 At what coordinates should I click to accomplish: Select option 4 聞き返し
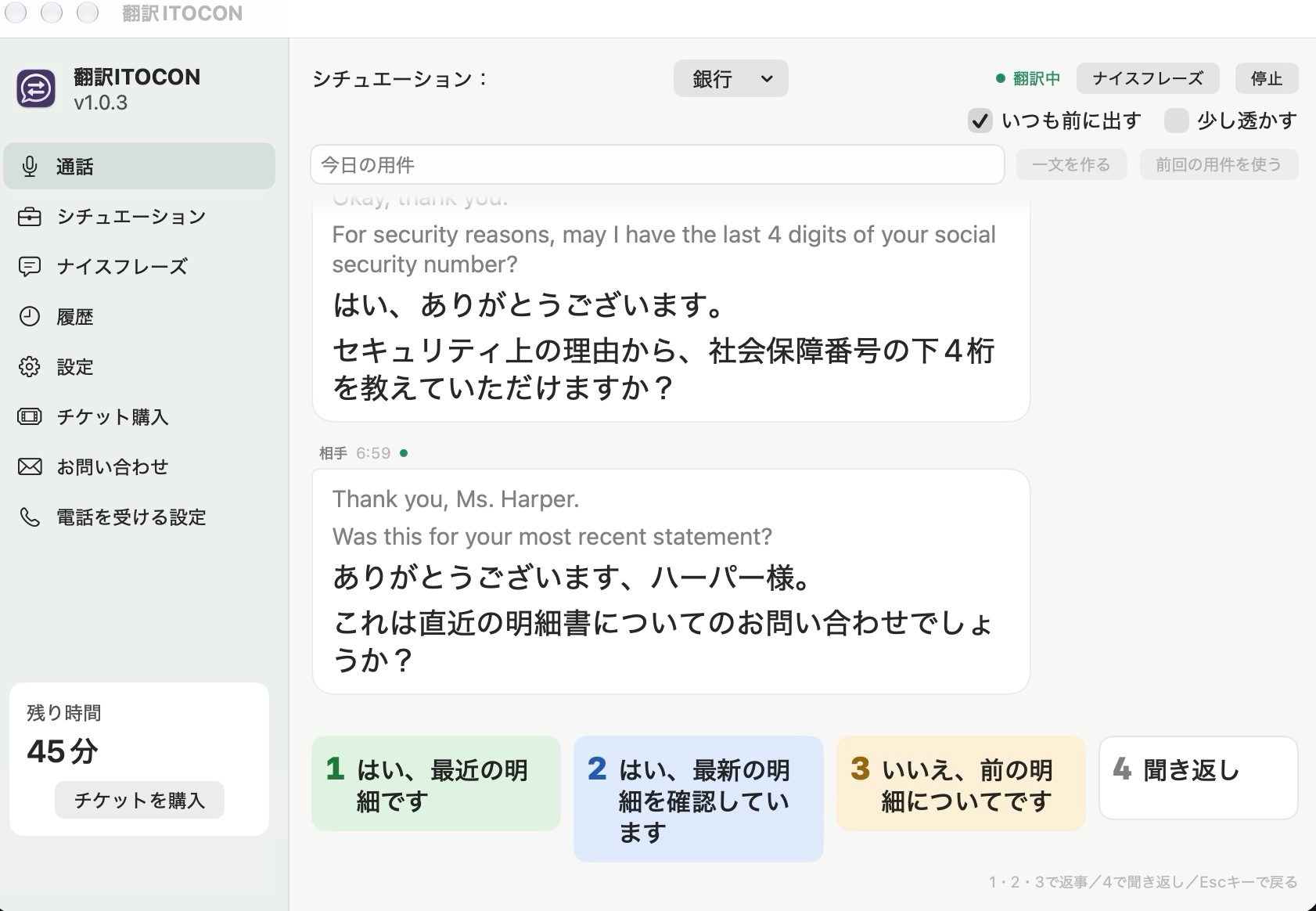(x=1198, y=778)
